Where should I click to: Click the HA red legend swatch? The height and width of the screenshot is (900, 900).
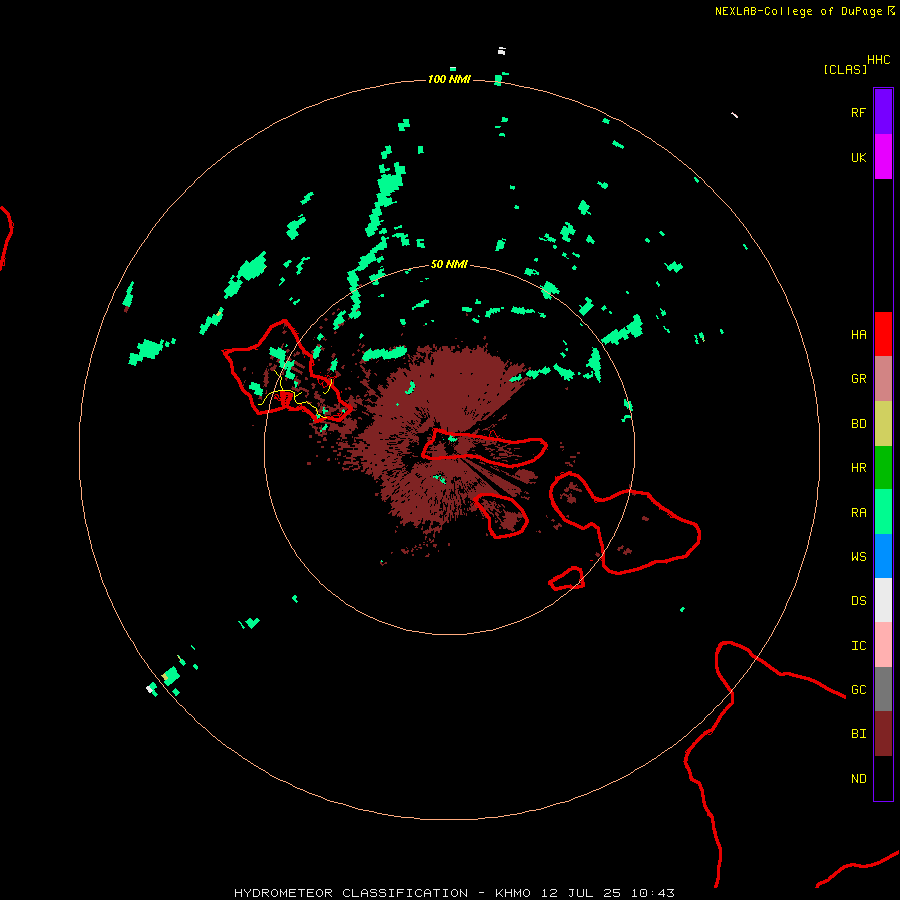pyautogui.click(x=883, y=334)
